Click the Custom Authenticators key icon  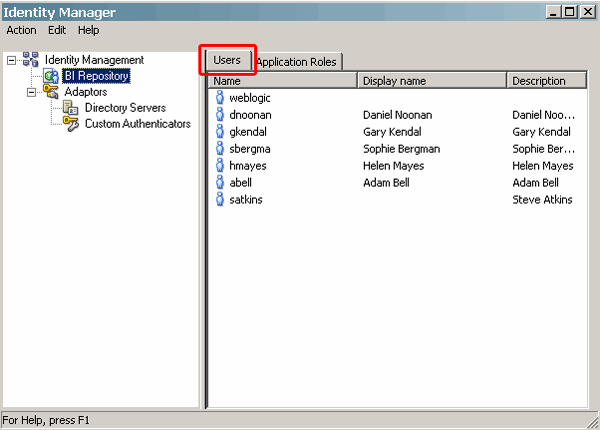(x=71, y=124)
